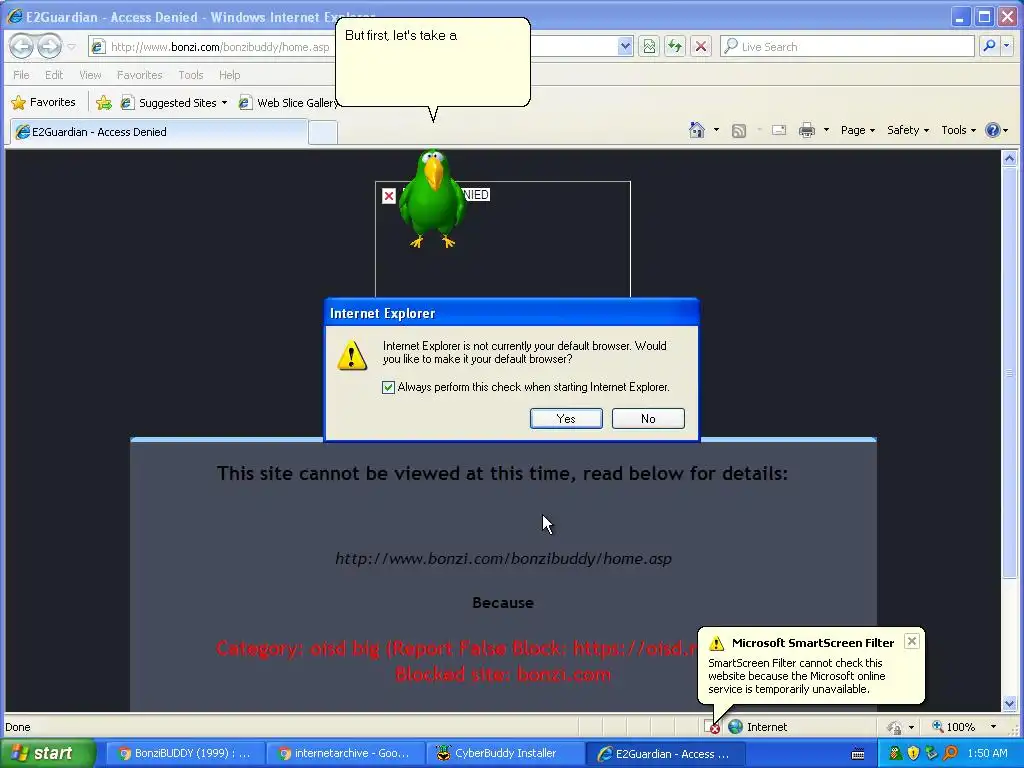
Task: Open the command bar Tools dropdown
Action: click(x=958, y=130)
